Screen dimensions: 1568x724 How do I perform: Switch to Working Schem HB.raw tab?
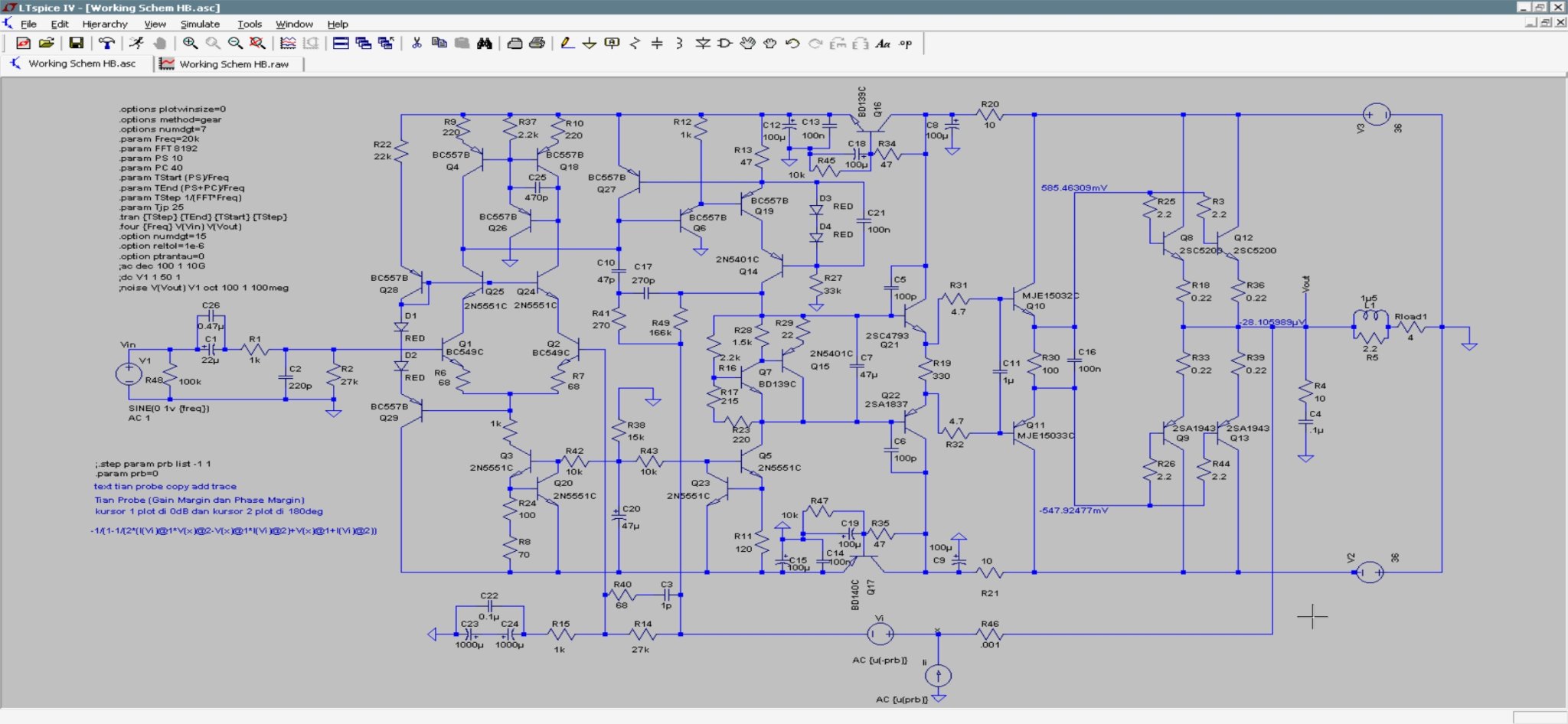[227, 64]
